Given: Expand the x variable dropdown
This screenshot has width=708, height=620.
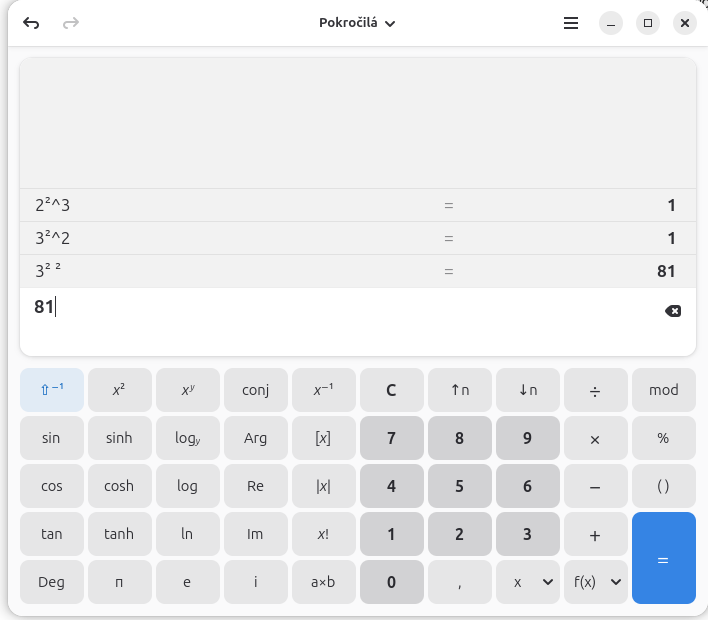Looking at the screenshot, I should coord(527,582).
